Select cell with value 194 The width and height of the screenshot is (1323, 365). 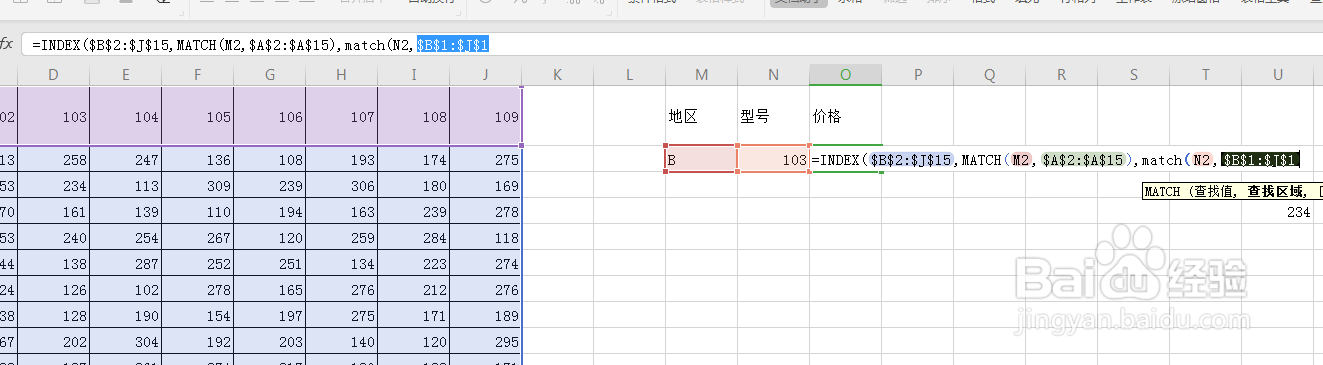coord(269,212)
